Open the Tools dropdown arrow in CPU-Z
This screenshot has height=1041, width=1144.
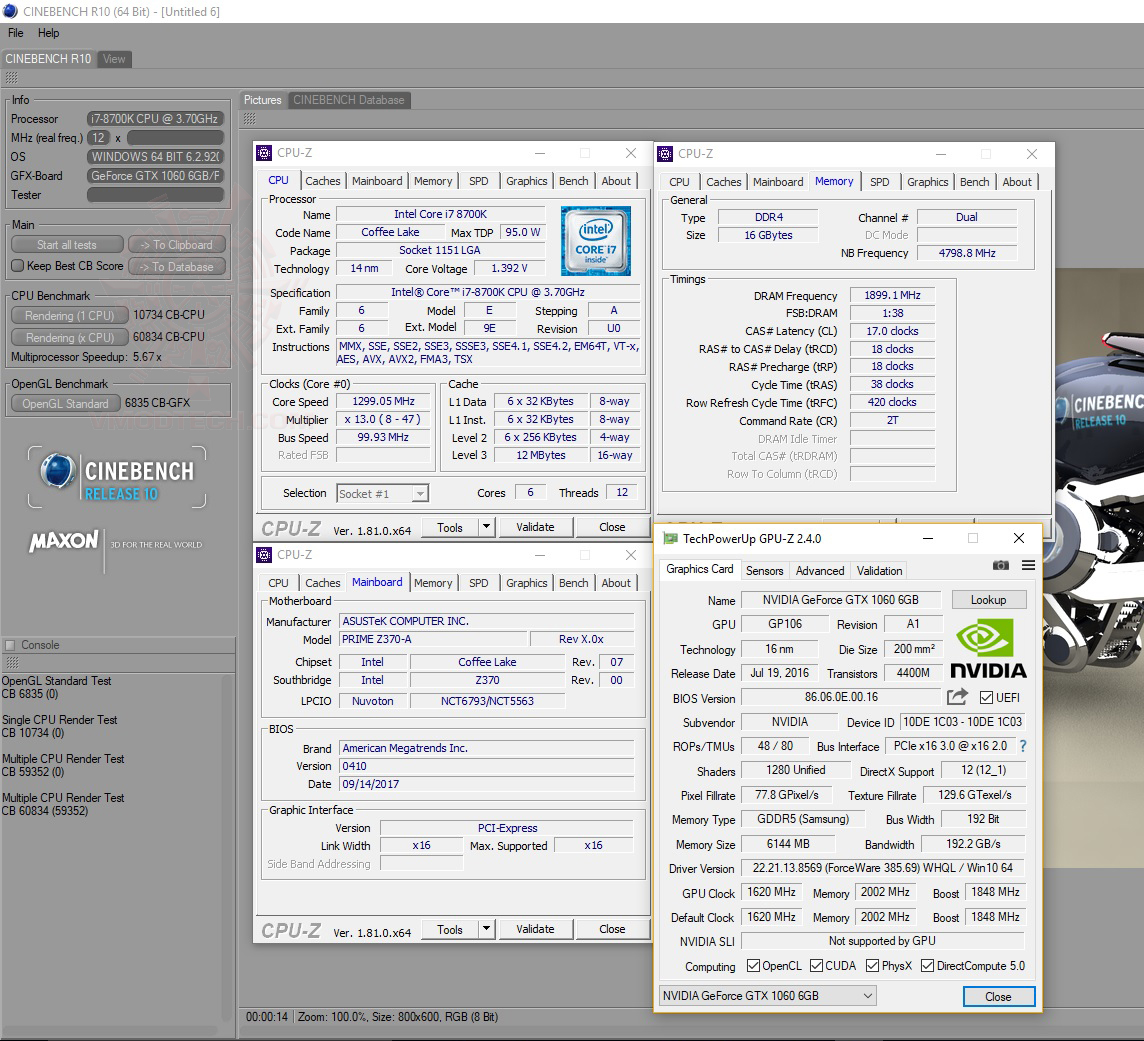(486, 527)
